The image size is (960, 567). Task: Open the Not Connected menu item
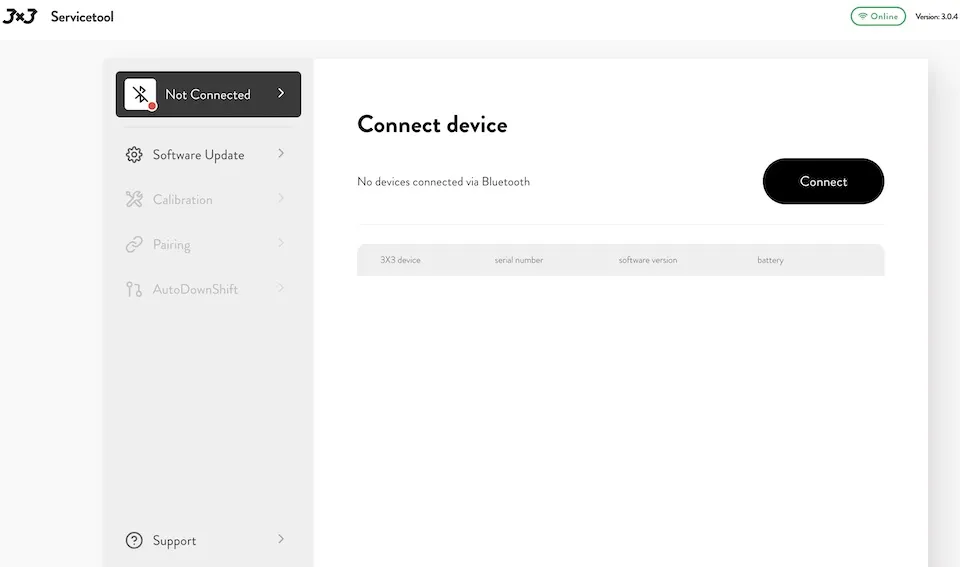(208, 94)
